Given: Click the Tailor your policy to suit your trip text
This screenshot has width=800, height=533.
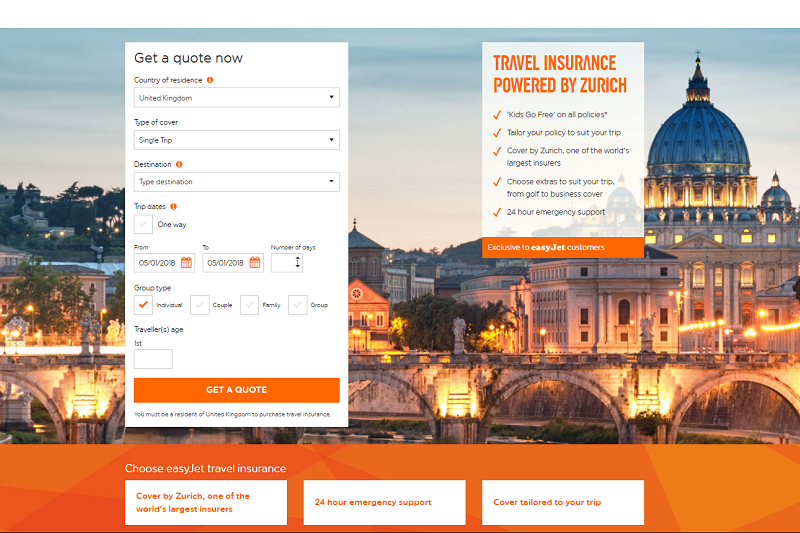Looking at the screenshot, I should pyautogui.click(x=564, y=133).
